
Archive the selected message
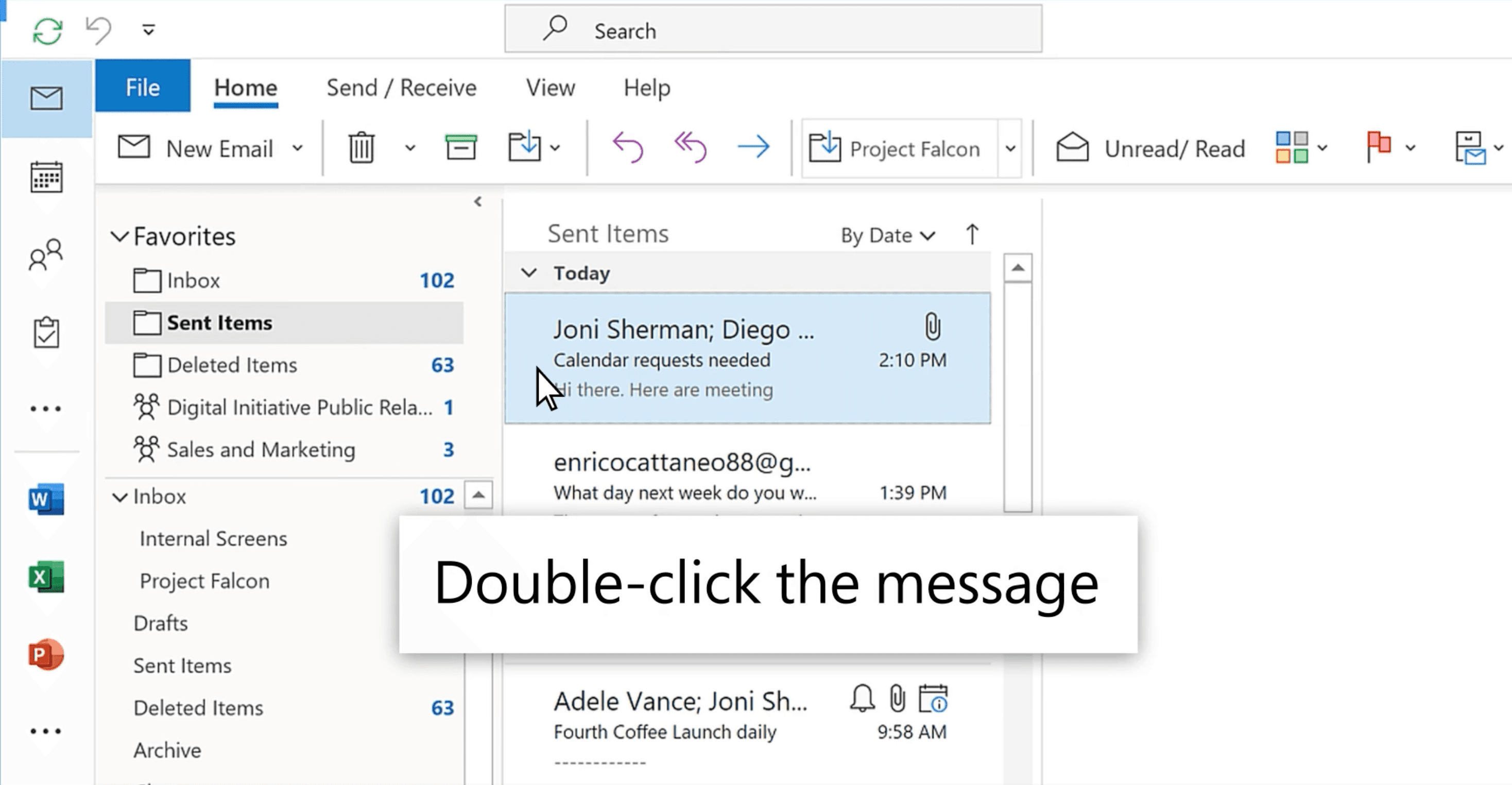click(461, 148)
